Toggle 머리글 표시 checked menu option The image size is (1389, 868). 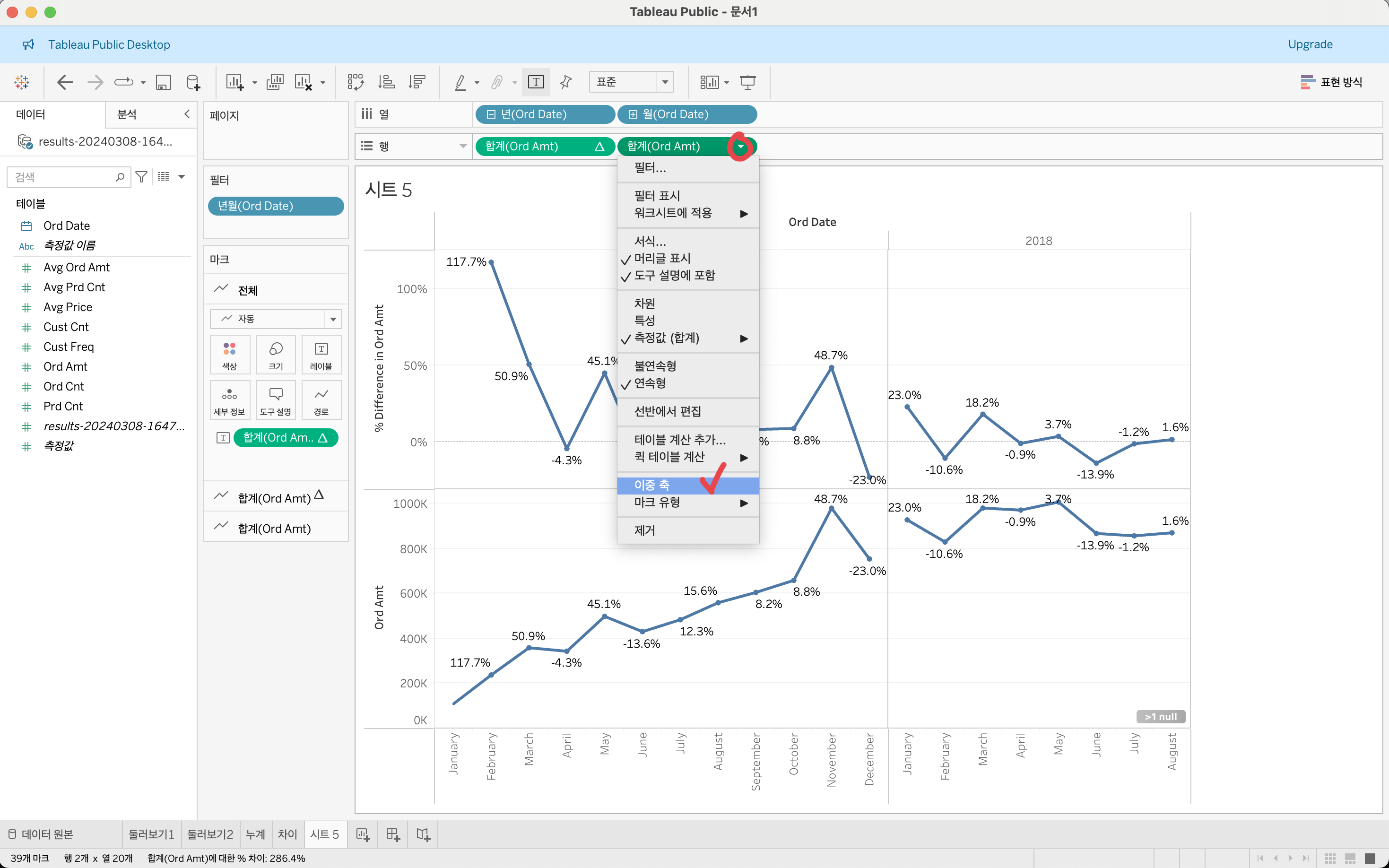click(x=662, y=258)
